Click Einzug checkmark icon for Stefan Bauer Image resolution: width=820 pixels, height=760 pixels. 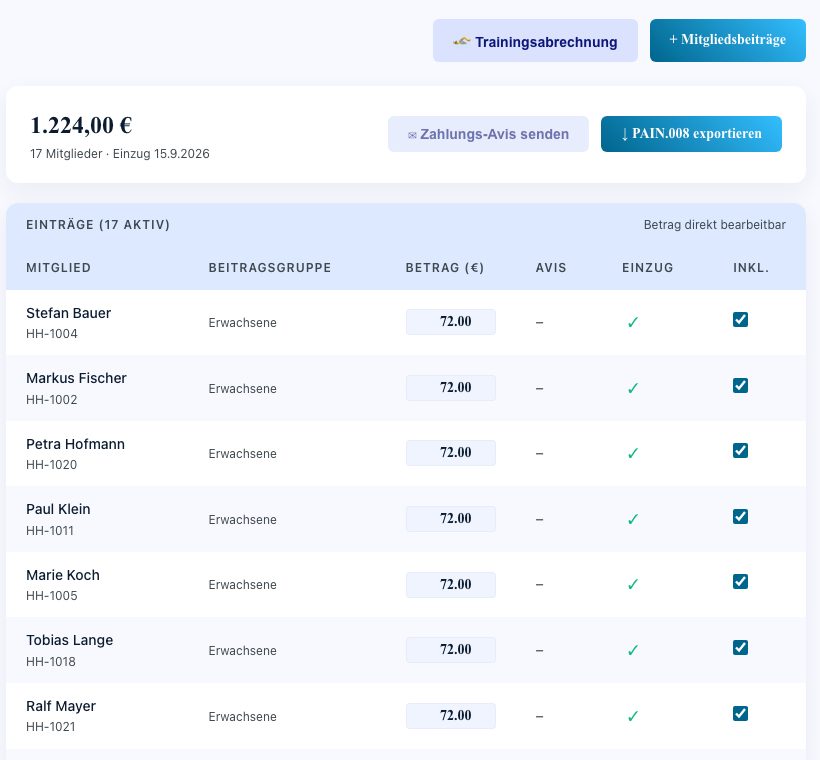(633, 322)
